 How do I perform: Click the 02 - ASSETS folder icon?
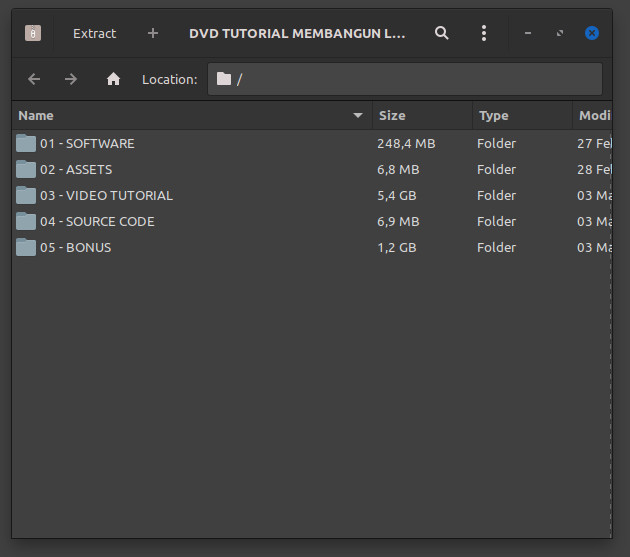pos(26,169)
